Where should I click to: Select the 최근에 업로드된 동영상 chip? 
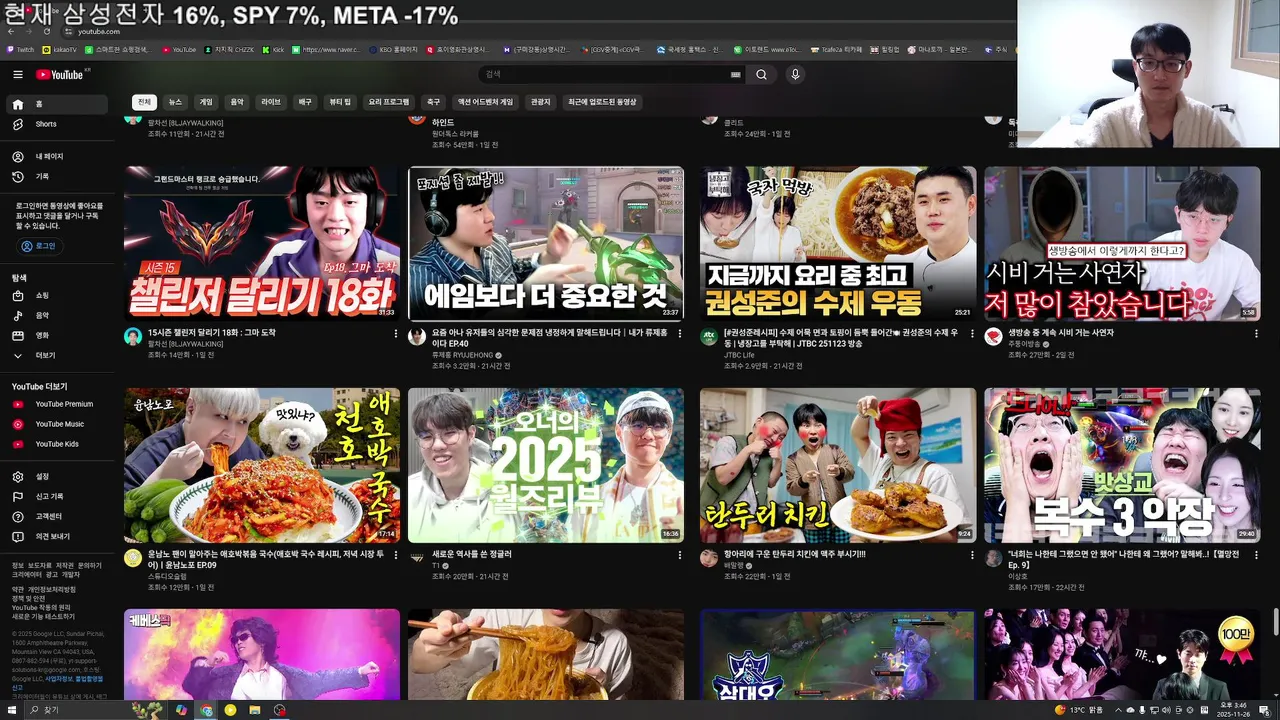pos(602,102)
